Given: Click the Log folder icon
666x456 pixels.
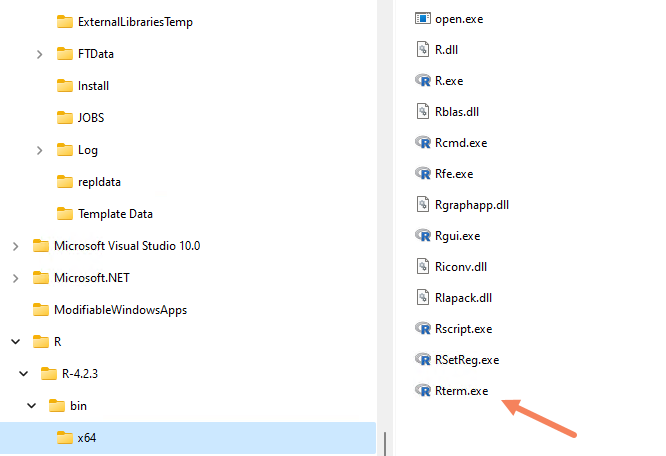Looking at the screenshot, I should coord(65,150).
